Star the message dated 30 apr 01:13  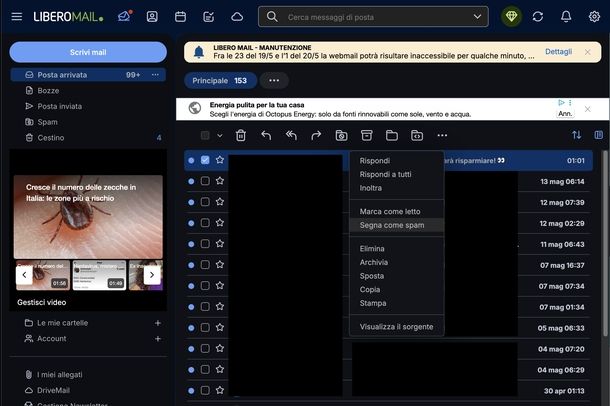[220, 390]
